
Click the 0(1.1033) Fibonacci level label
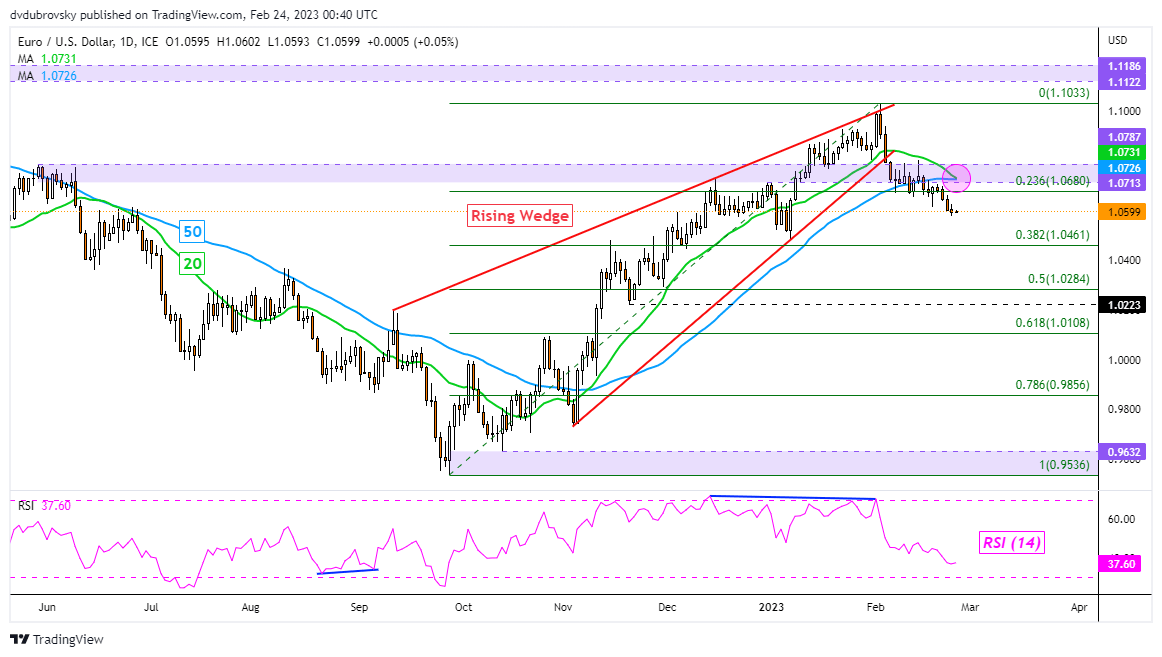click(x=1064, y=93)
